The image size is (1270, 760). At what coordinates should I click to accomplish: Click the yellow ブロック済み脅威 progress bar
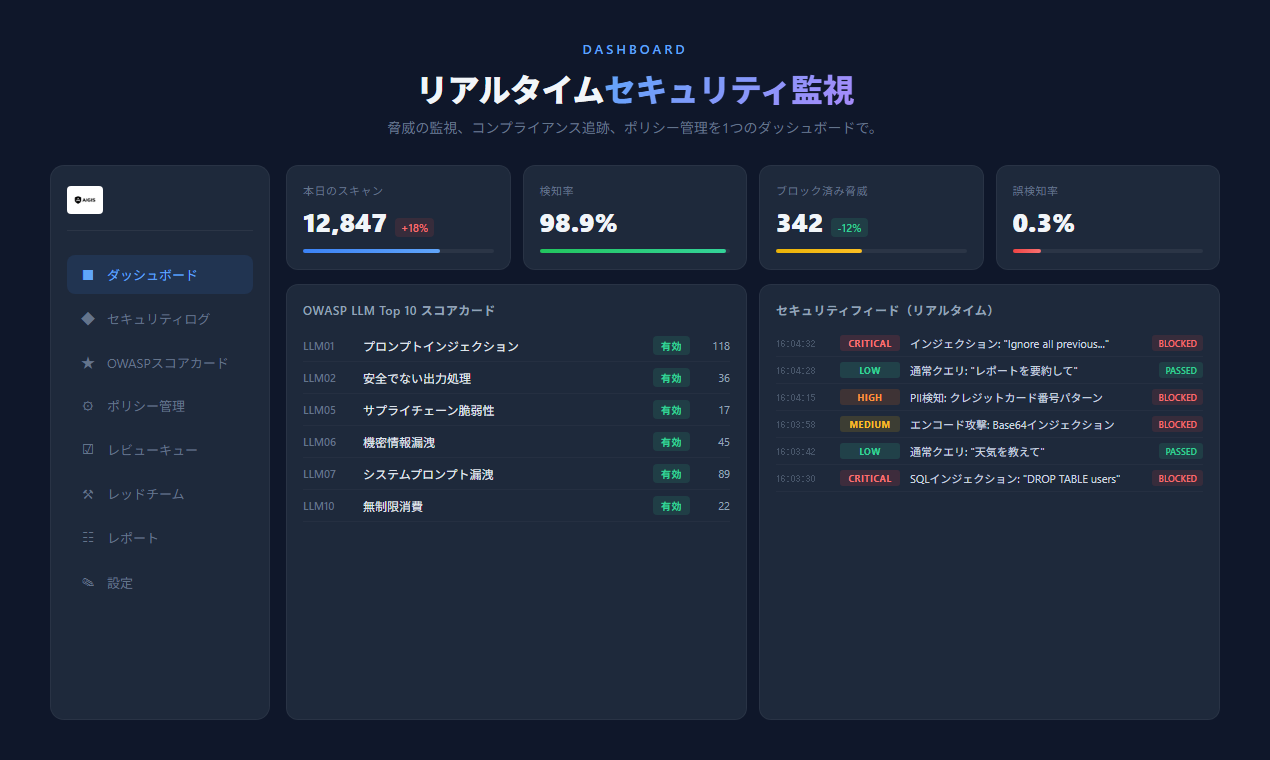tap(819, 251)
